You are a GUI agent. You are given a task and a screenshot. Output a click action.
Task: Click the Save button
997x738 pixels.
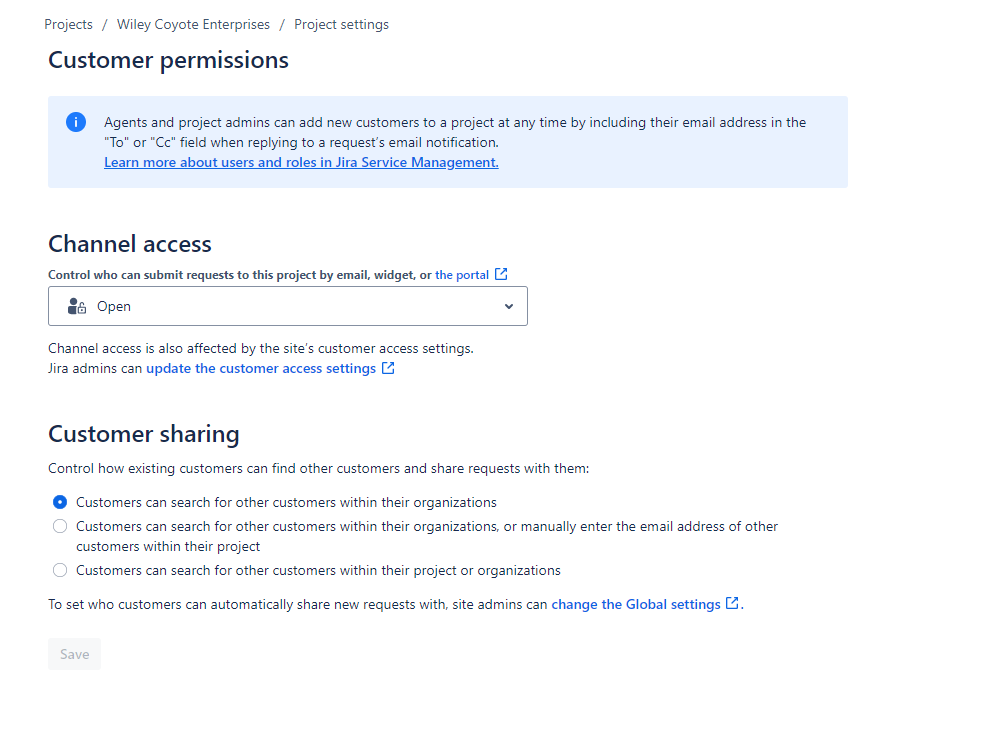click(74, 653)
